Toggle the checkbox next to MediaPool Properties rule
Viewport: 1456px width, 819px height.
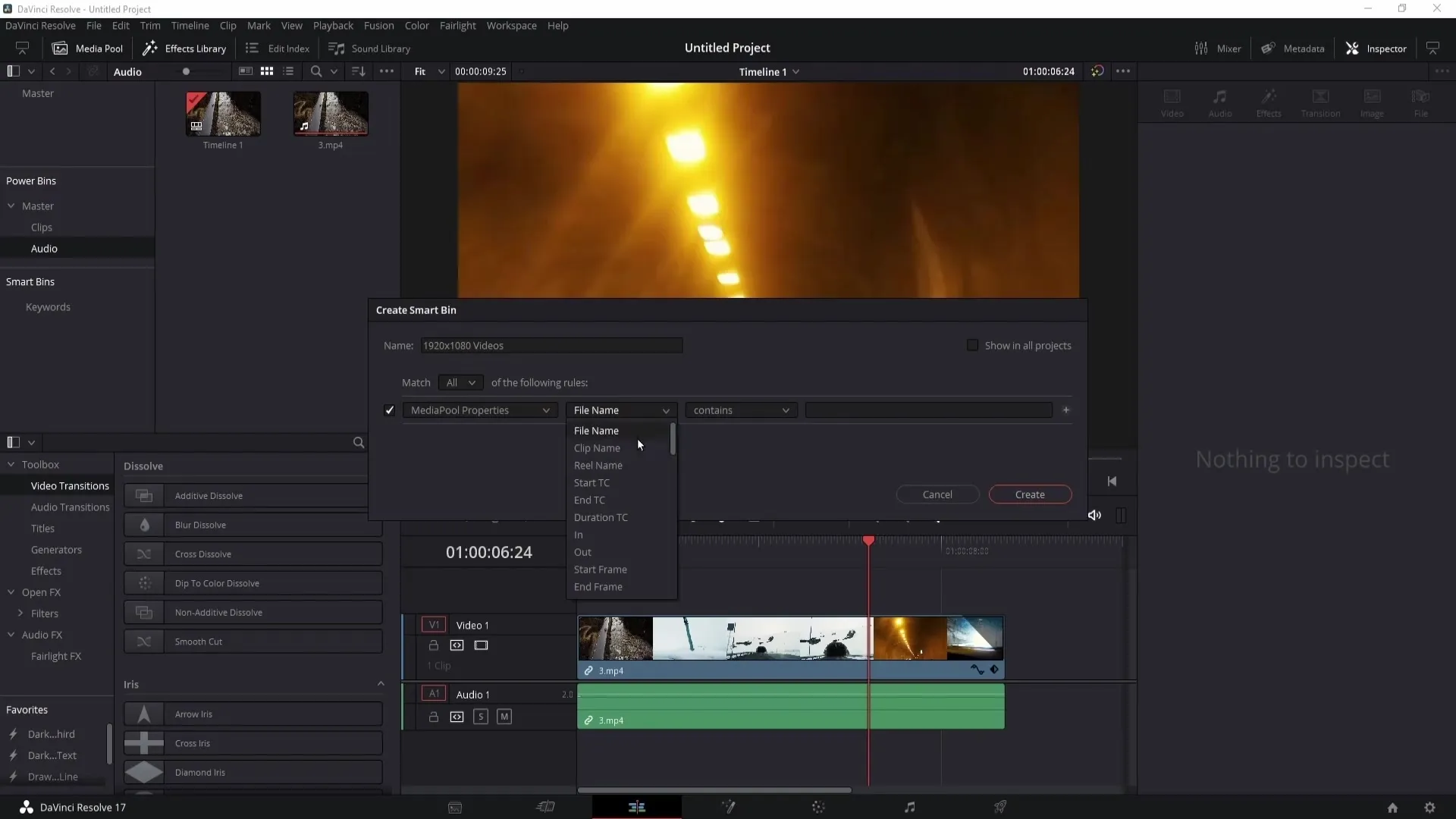[x=390, y=410]
